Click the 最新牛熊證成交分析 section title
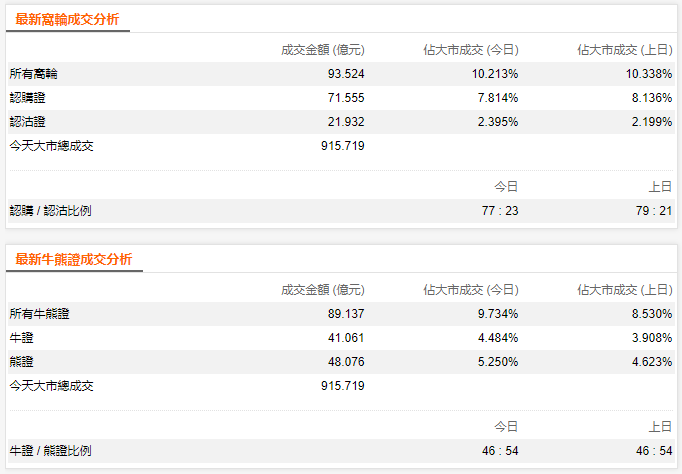Viewport: 682px width, 474px height. tap(73, 259)
